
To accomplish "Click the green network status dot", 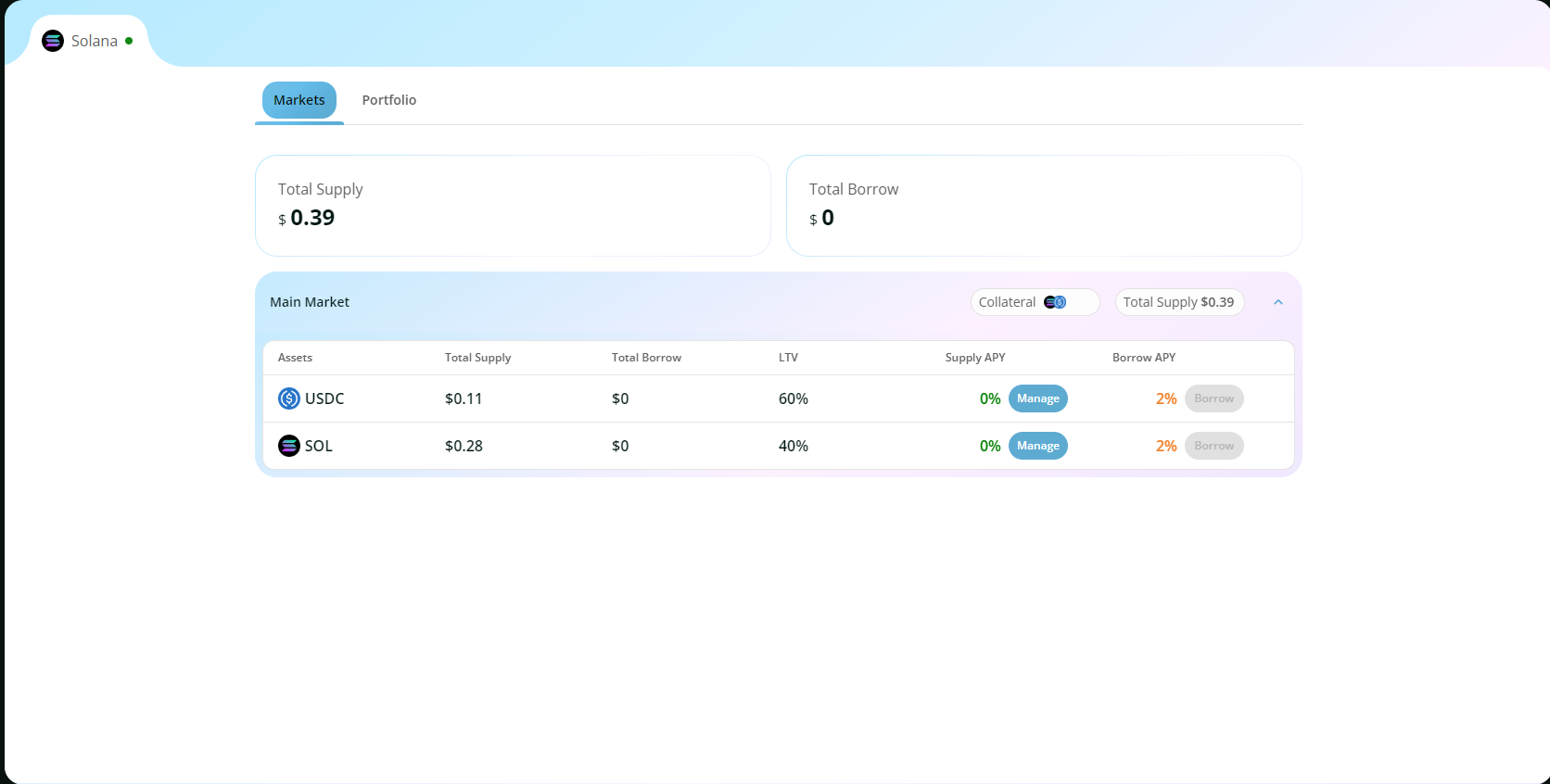I will (x=129, y=41).
